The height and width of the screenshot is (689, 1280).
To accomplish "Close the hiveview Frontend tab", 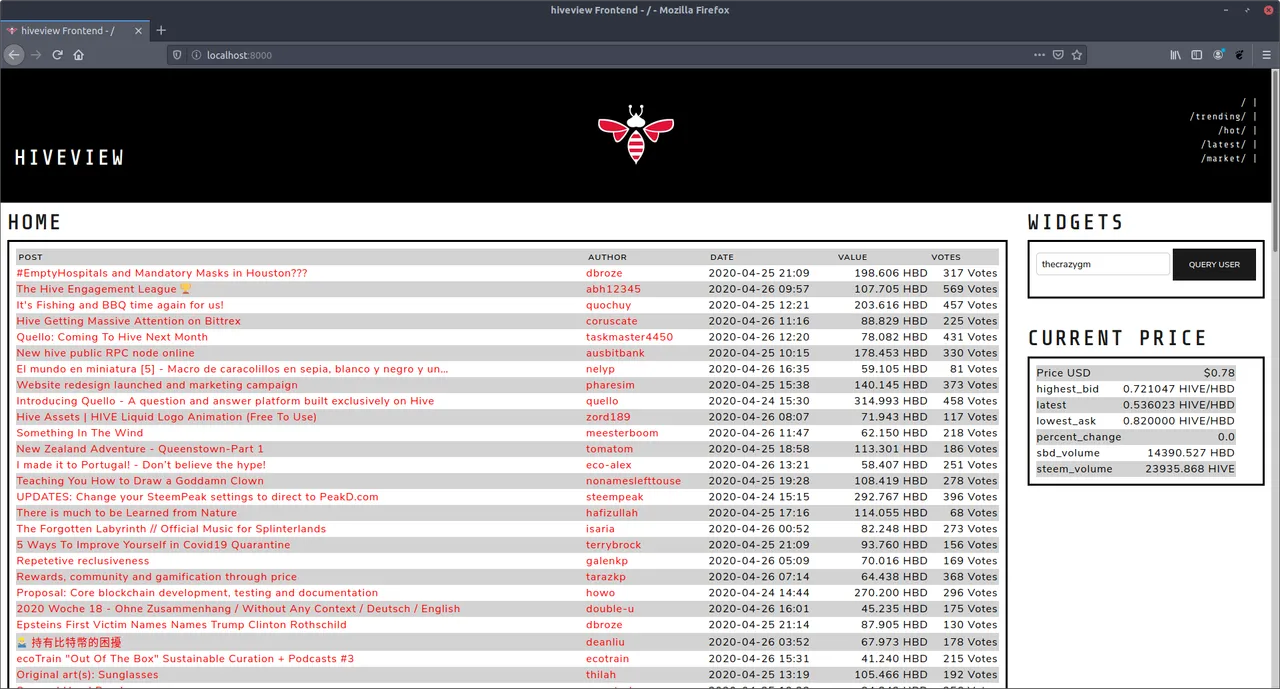I will (136, 30).
